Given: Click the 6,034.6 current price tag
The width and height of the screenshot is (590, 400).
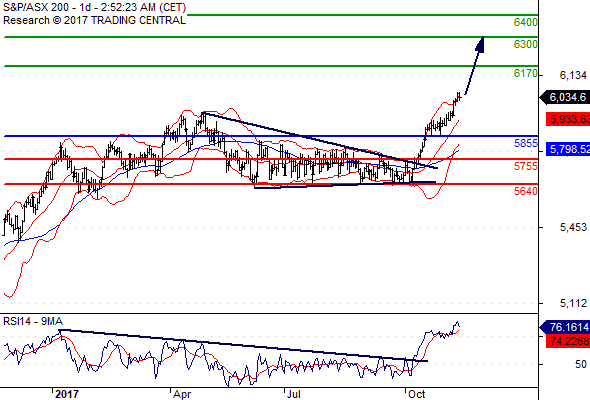Looking at the screenshot, I should [564, 97].
